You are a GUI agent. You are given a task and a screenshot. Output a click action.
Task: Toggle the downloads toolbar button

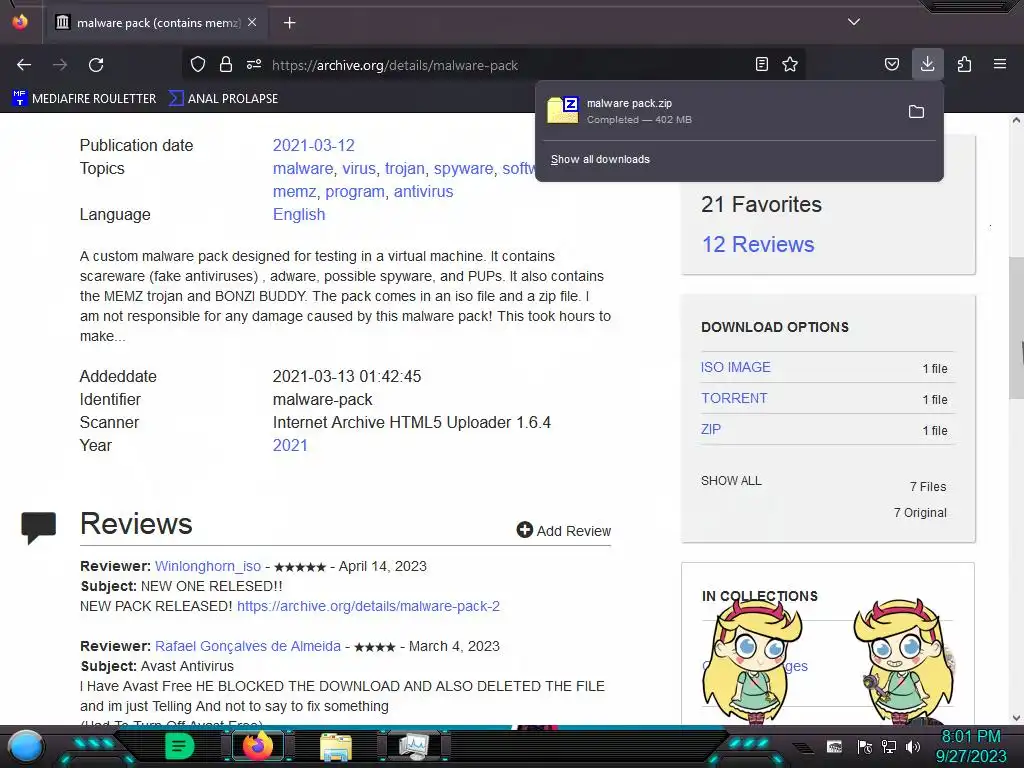927,64
